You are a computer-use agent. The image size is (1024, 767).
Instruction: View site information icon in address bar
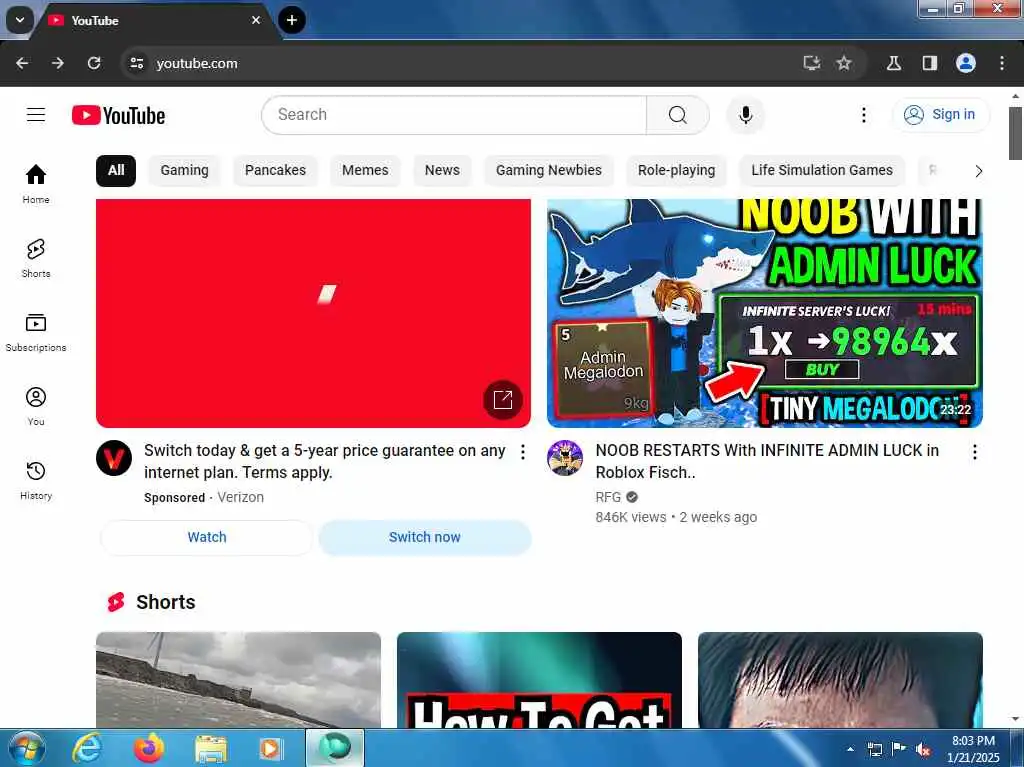(x=136, y=63)
